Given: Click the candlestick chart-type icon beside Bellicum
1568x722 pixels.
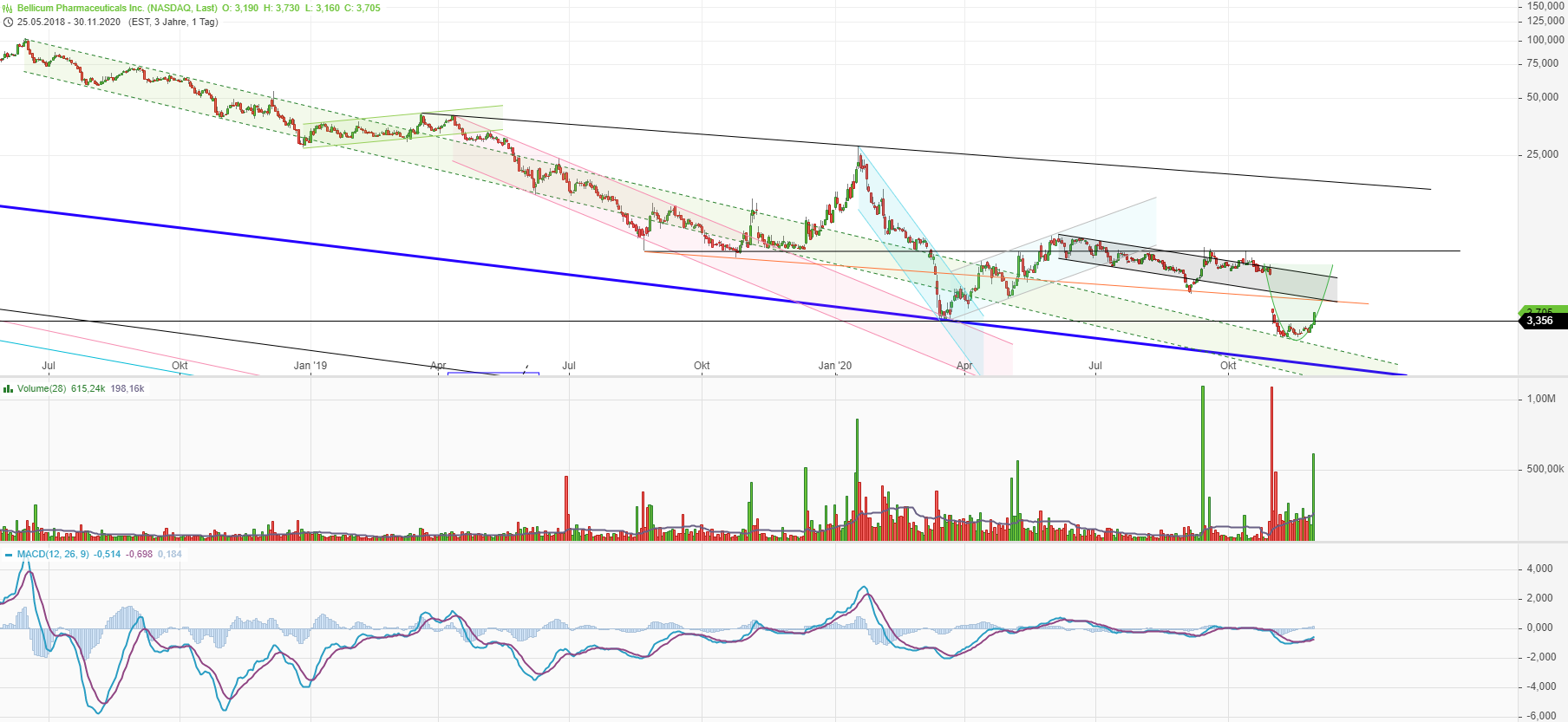Looking at the screenshot, I should tap(8, 8).
